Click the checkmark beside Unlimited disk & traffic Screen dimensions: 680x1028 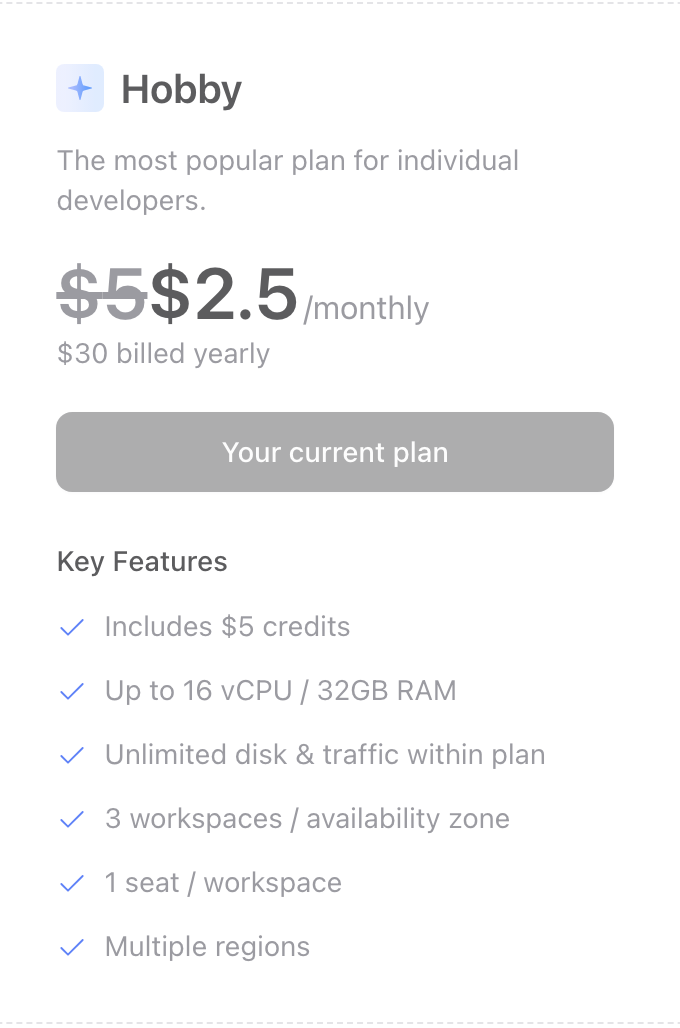tap(71, 755)
